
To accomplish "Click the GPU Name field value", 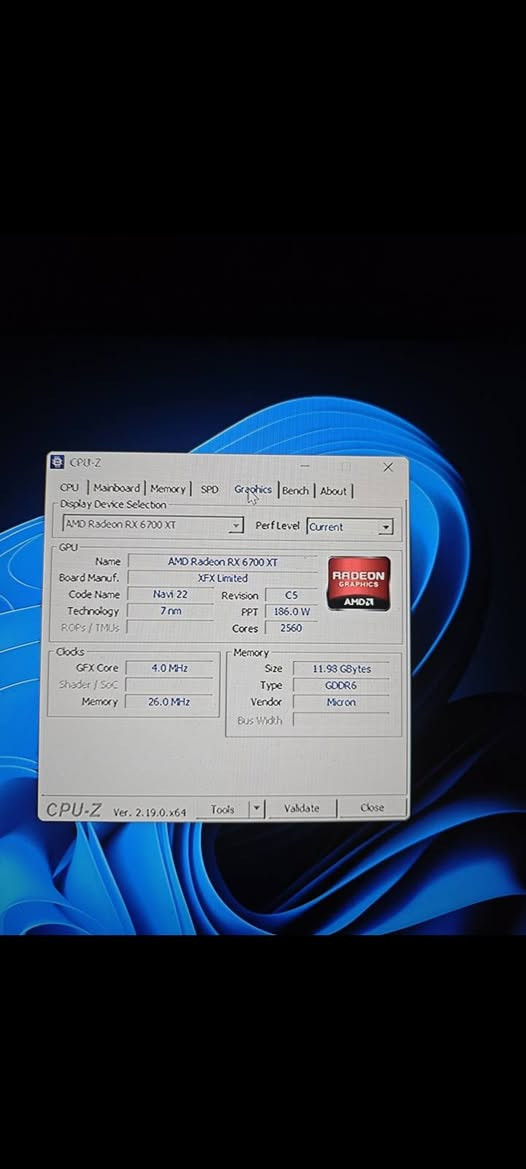I will point(223,561).
